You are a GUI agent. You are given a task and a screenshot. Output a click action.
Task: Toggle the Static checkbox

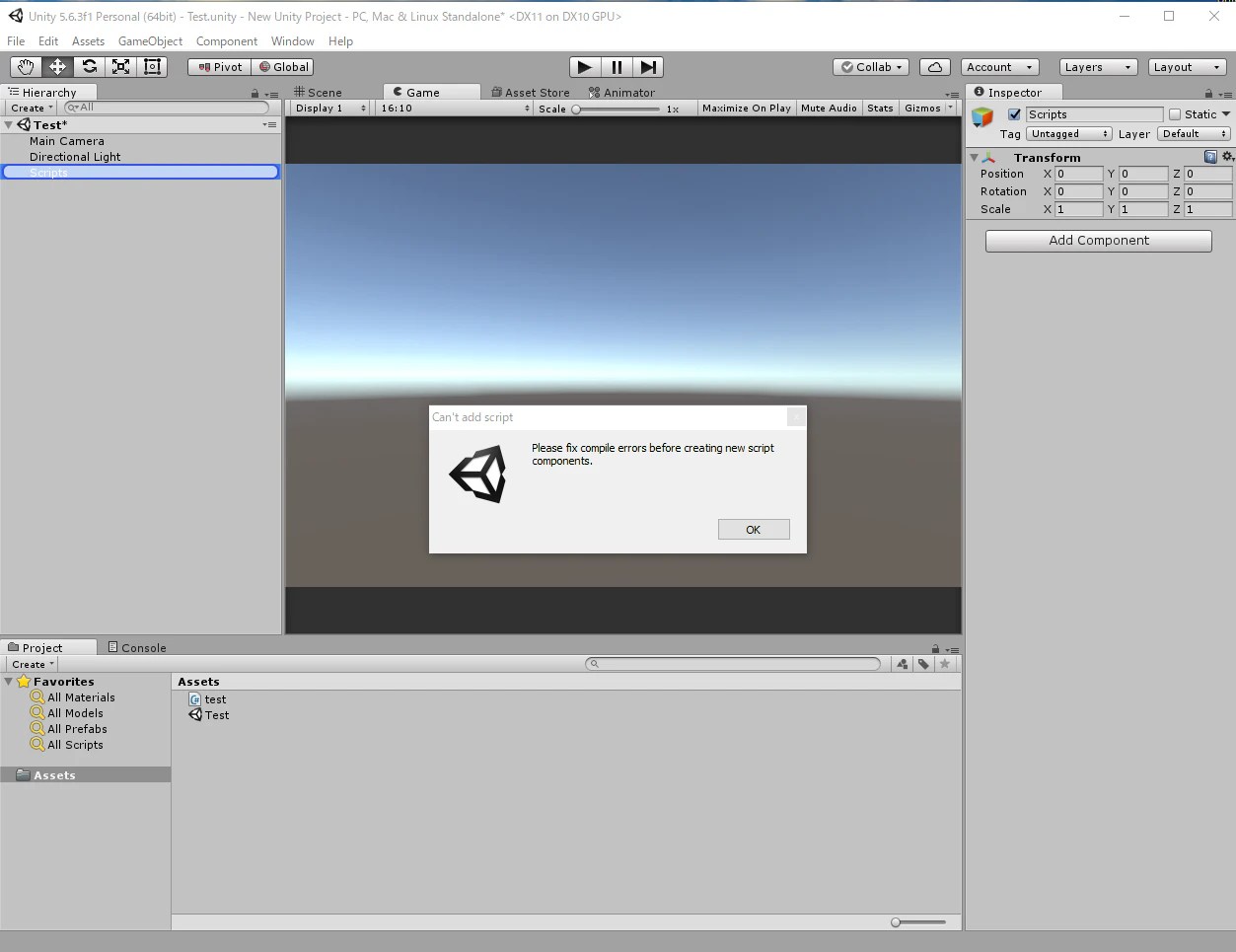[1175, 114]
